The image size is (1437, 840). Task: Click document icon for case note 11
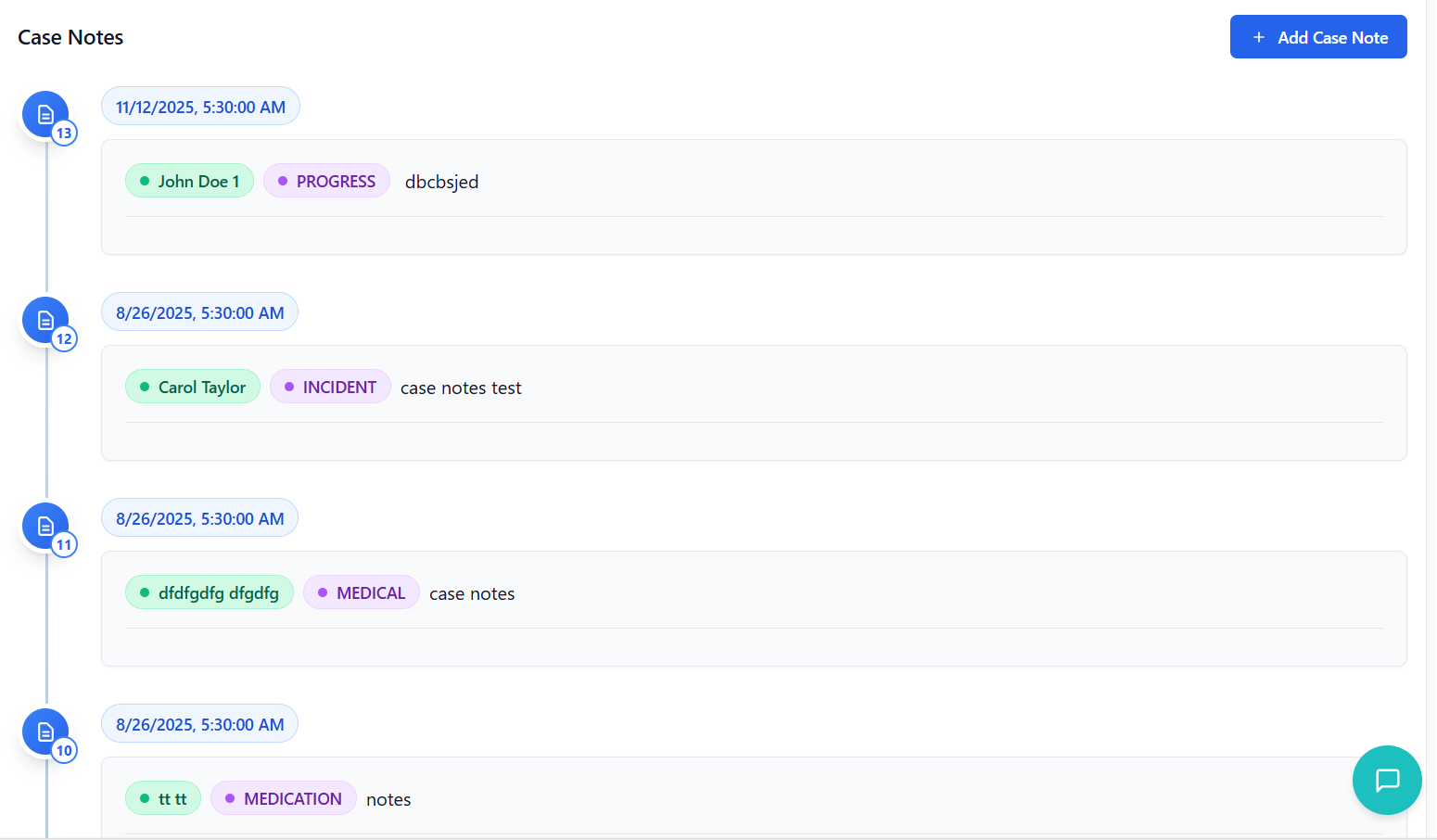pyautogui.click(x=45, y=526)
